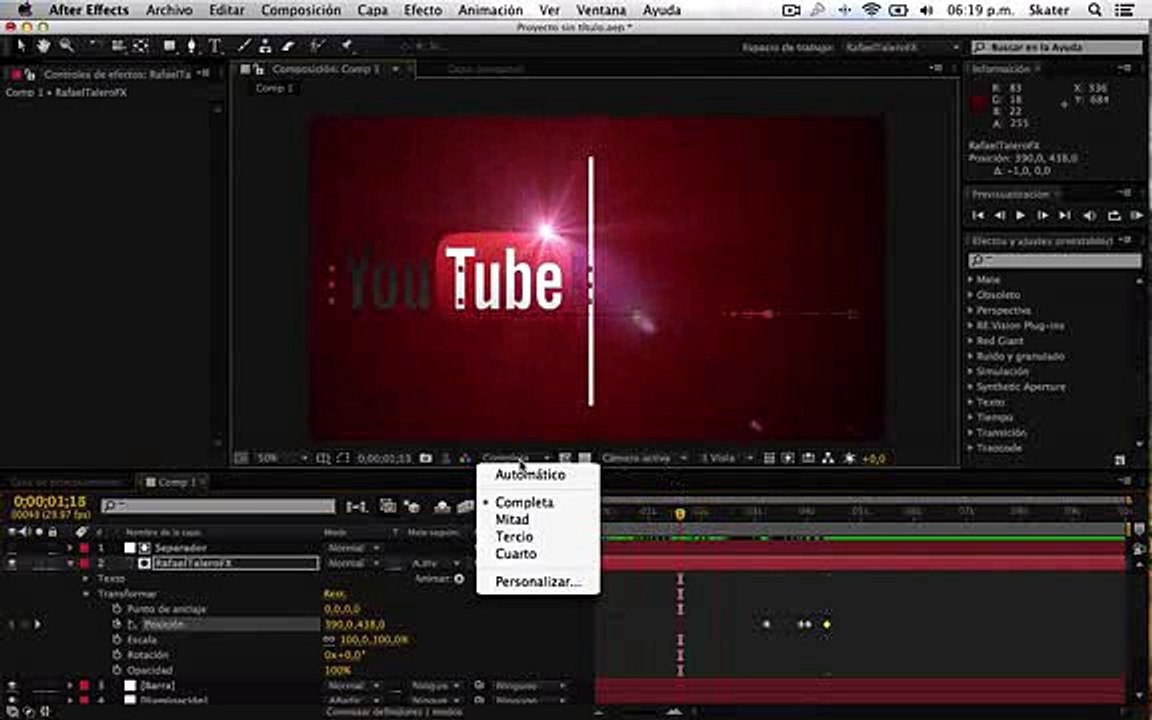The image size is (1152, 720).
Task: Click the Opacidad 100% value
Action: click(337, 670)
